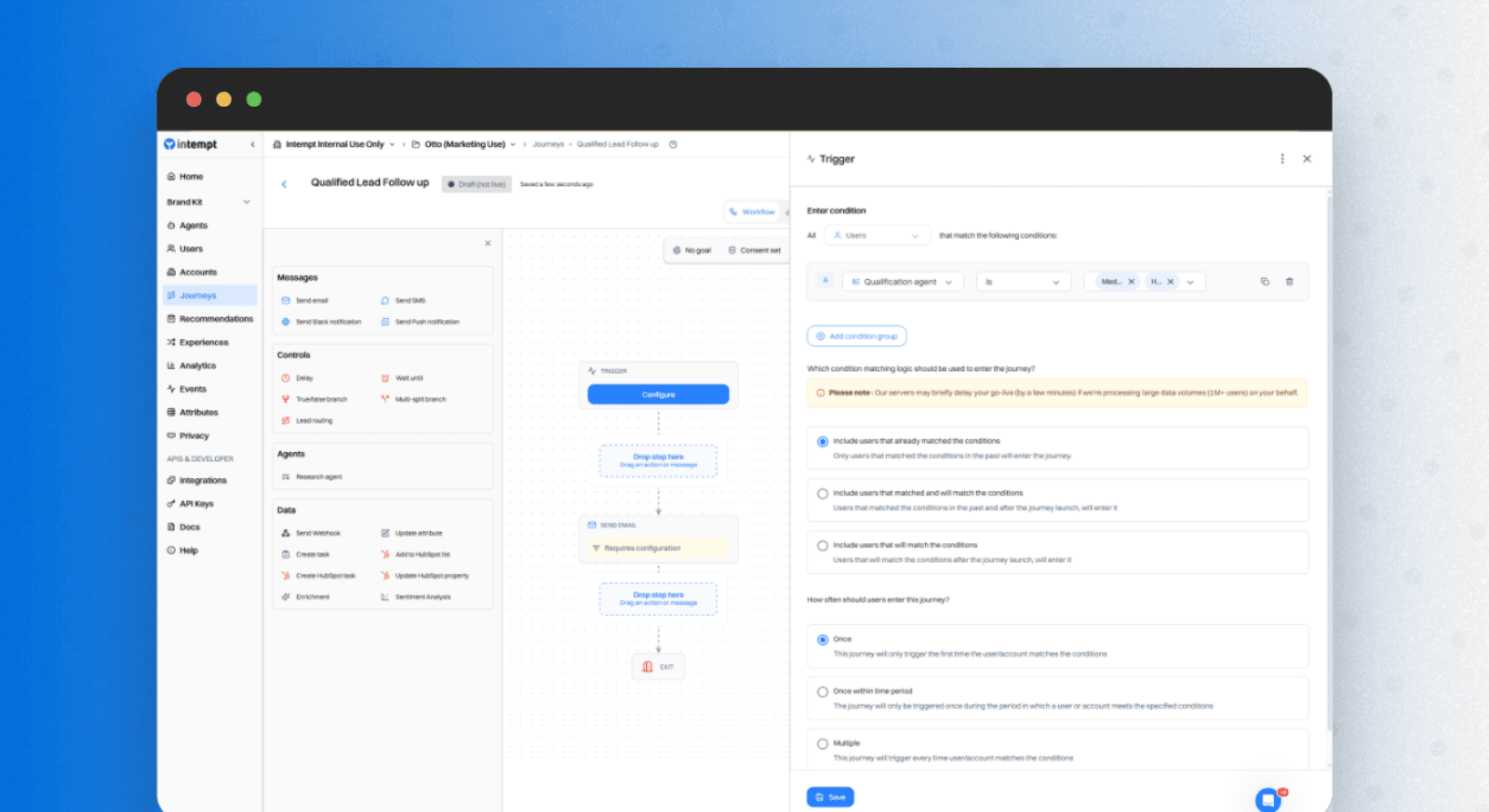This screenshot has width=1489, height=812.
Task: Open the Trigger panel three-dot menu
Action: (x=1282, y=159)
